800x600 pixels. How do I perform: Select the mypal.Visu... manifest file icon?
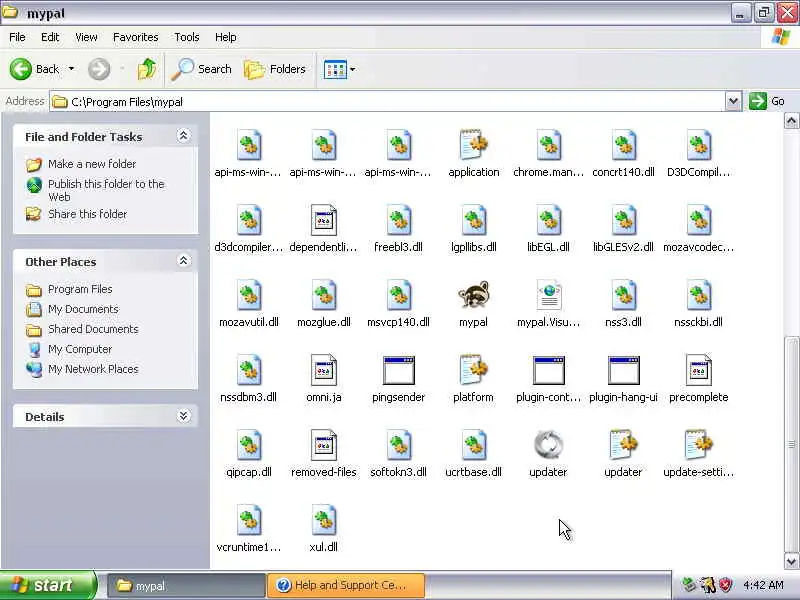pos(548,294)
